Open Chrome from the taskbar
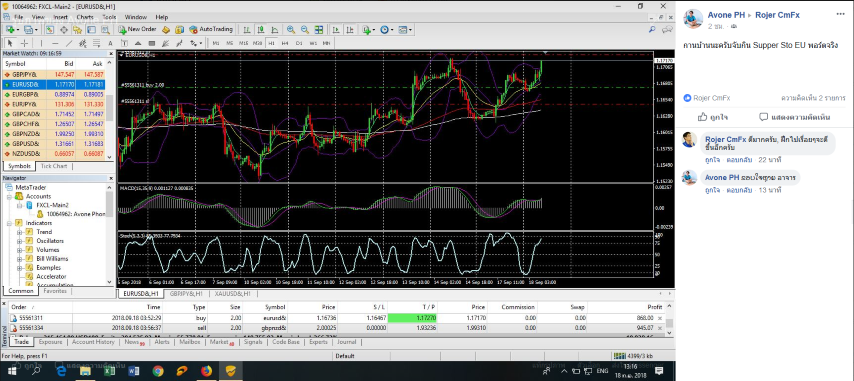The height and width of the screenshot is (381, 854). tap(157, 371)
